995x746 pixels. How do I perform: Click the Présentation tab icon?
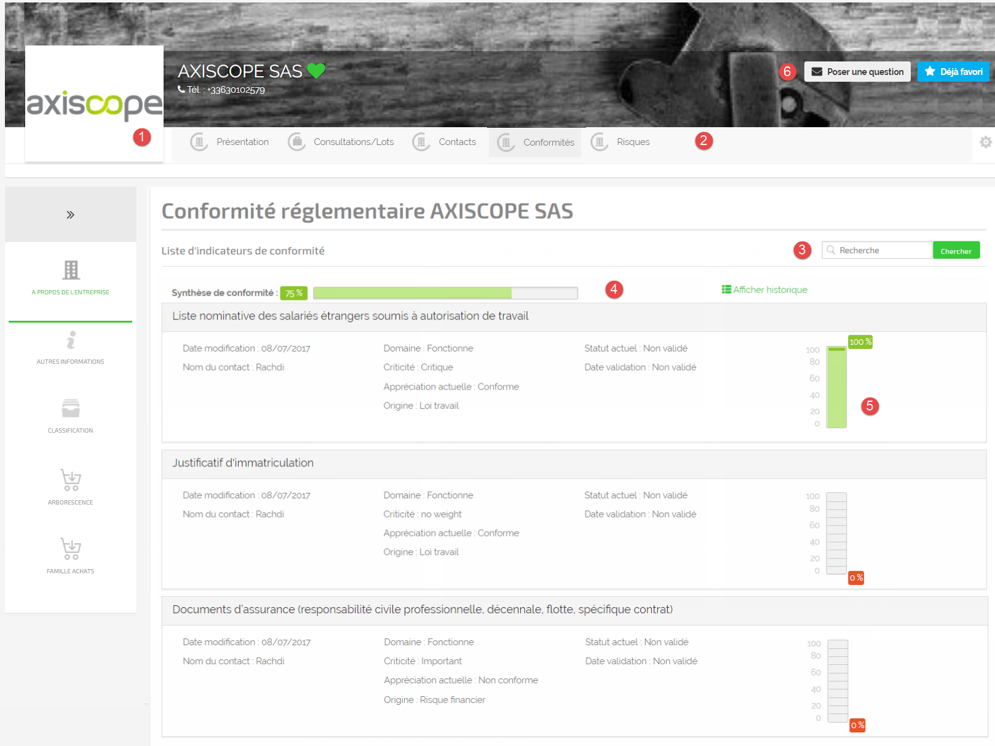click(x=199, y=142)
